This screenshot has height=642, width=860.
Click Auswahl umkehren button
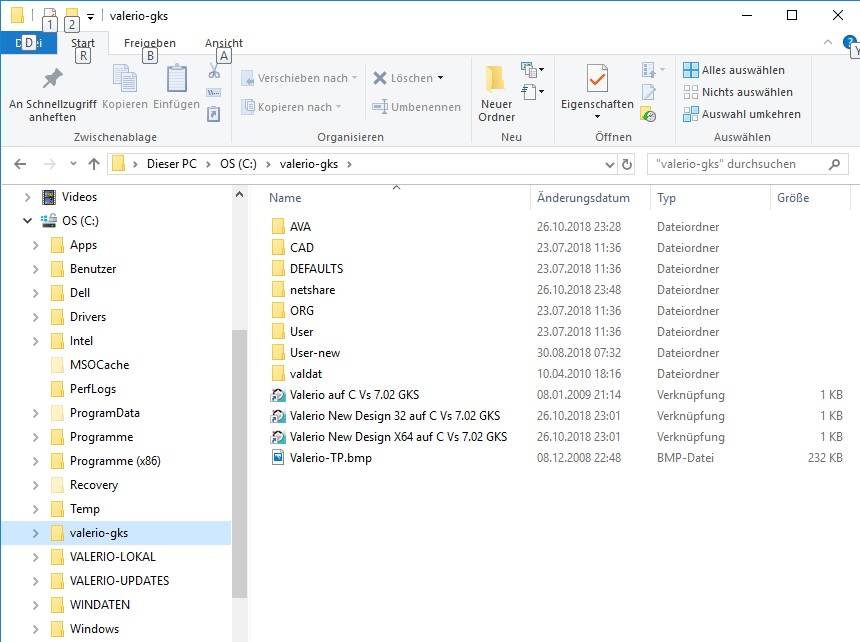tap(741, 114)
